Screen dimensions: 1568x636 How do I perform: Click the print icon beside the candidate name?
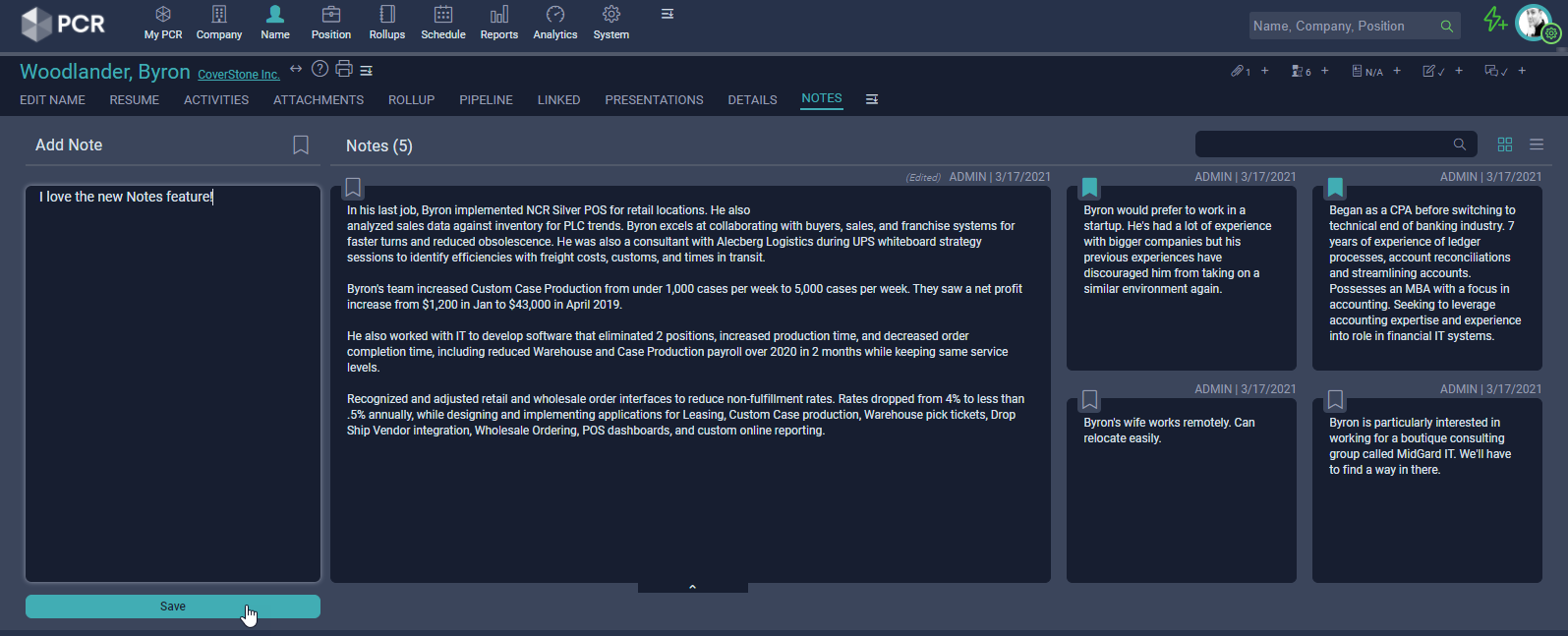[x=343, y=69]
